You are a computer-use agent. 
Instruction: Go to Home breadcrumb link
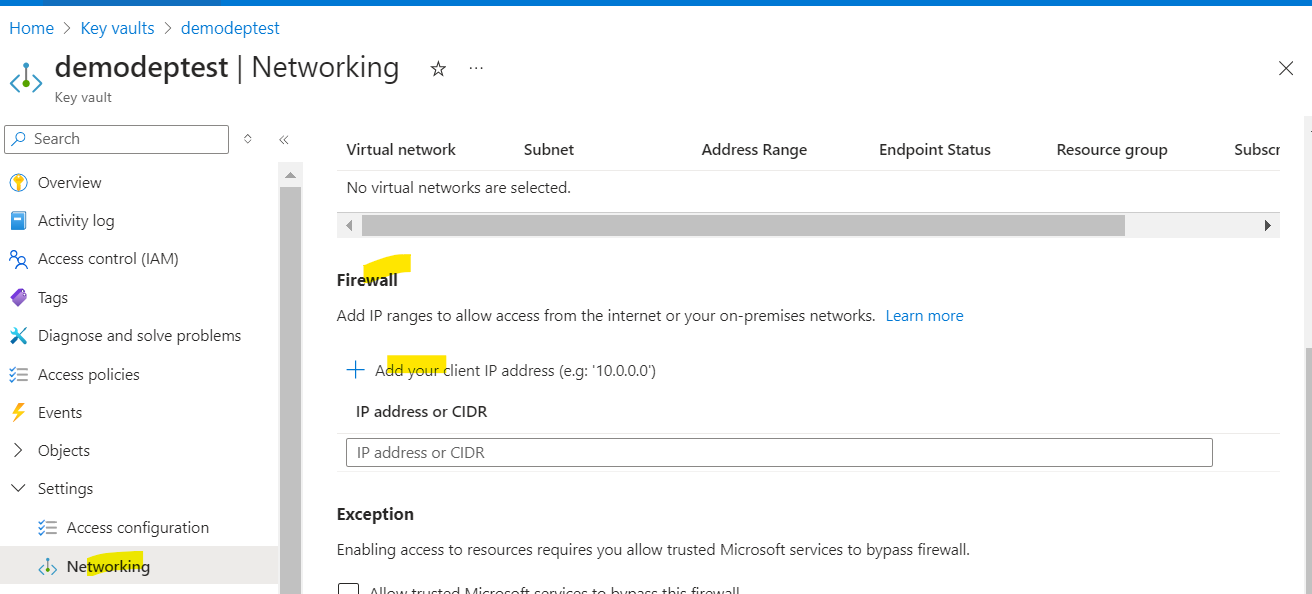click(x=31, y=28)
